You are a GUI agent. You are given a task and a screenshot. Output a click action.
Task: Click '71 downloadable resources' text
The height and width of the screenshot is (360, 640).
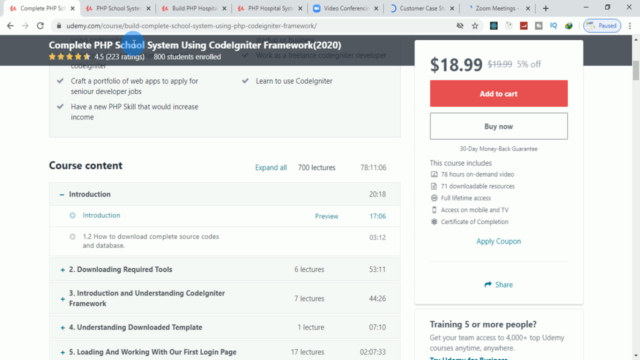tap(478, 186)
